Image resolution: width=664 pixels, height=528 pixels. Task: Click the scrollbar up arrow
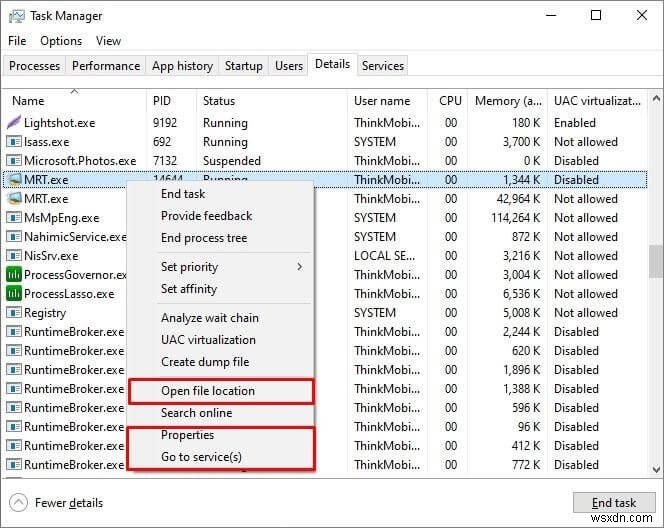(656, 99)
